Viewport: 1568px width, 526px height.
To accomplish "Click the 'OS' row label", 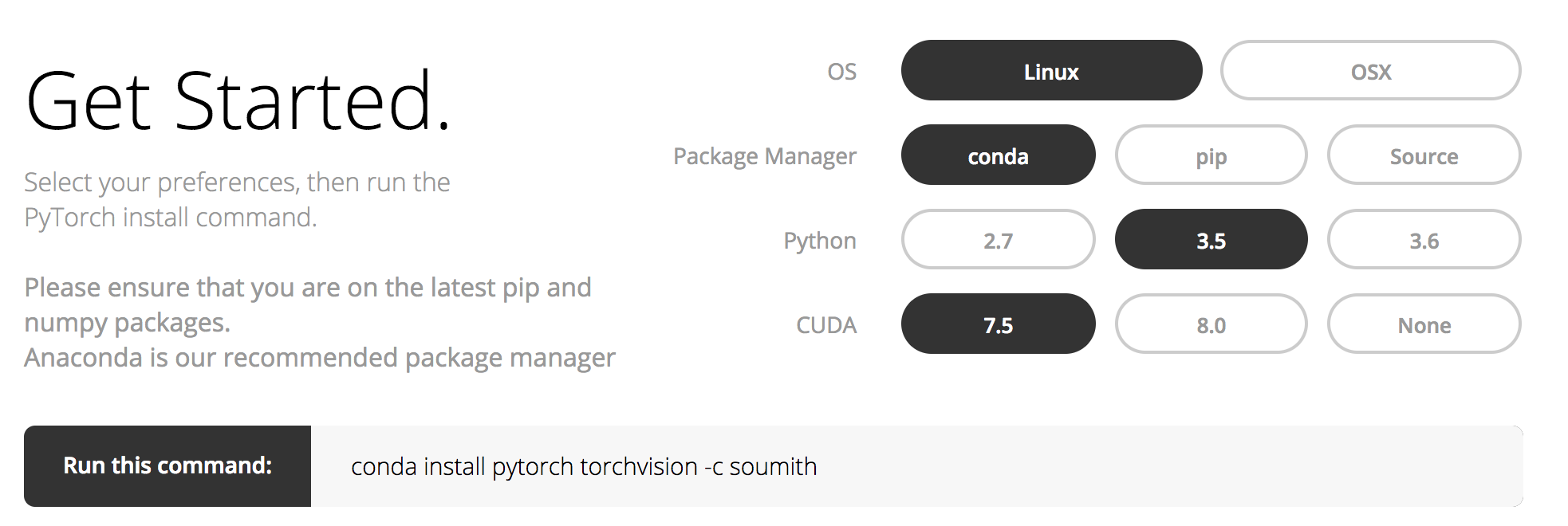I will click(841, 72).
